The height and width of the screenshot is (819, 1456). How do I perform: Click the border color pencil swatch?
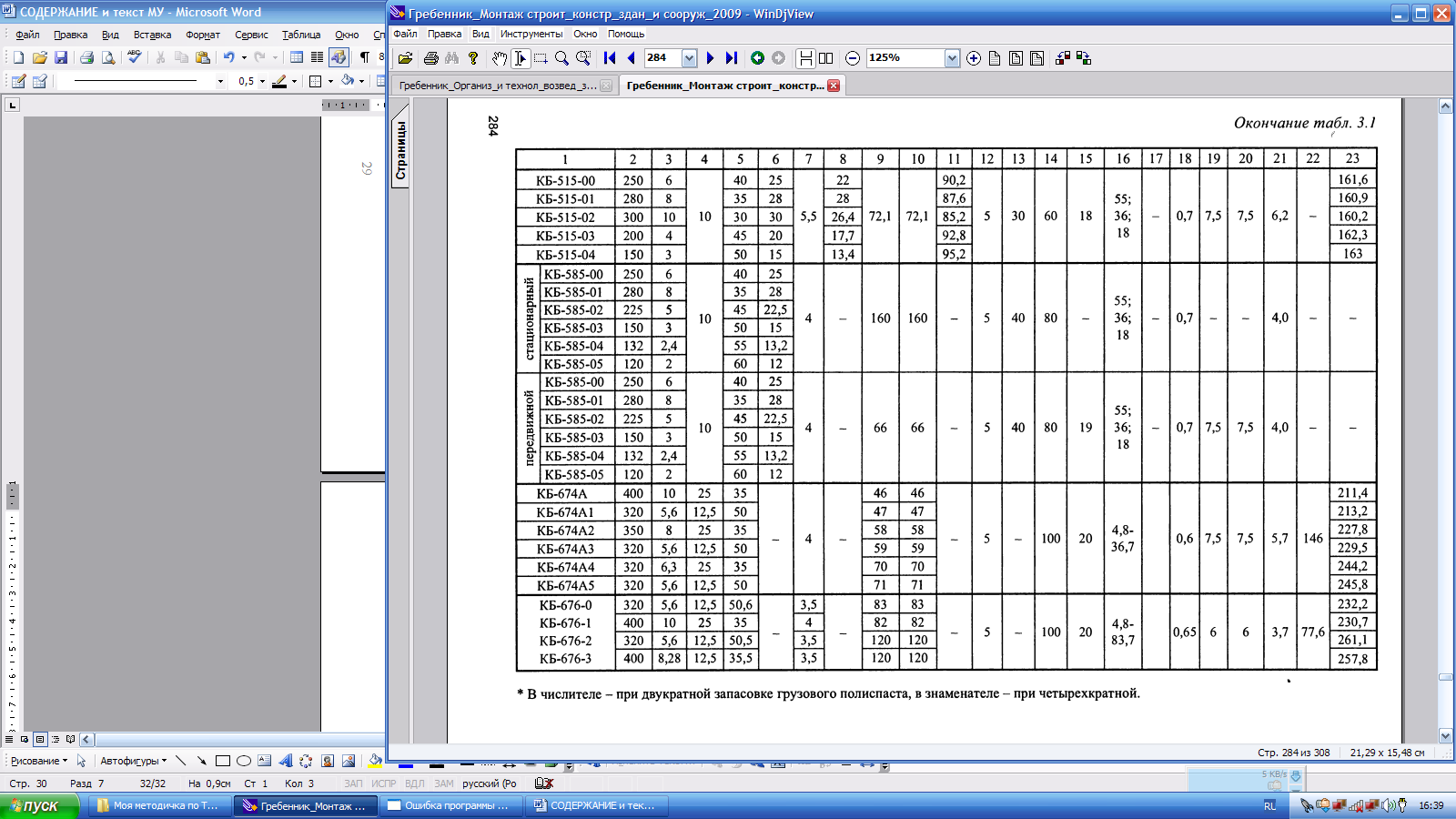point(279,81)
